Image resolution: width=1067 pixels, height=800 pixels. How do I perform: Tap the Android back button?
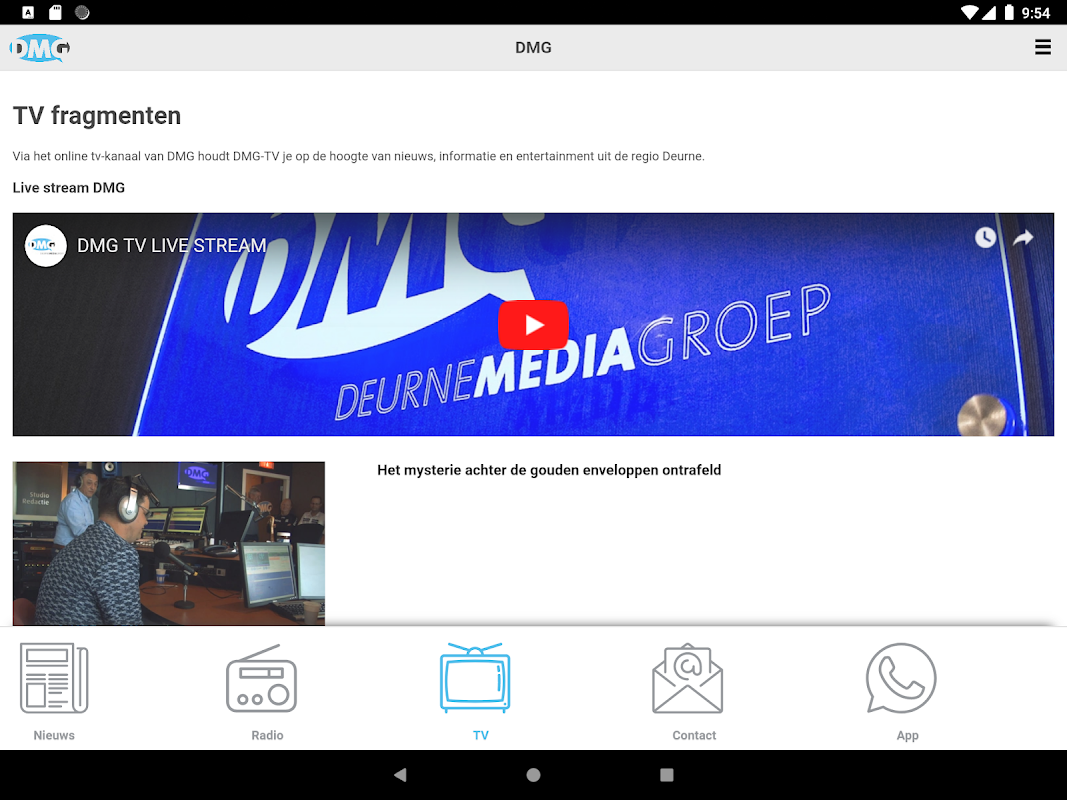tap(400, 775)
